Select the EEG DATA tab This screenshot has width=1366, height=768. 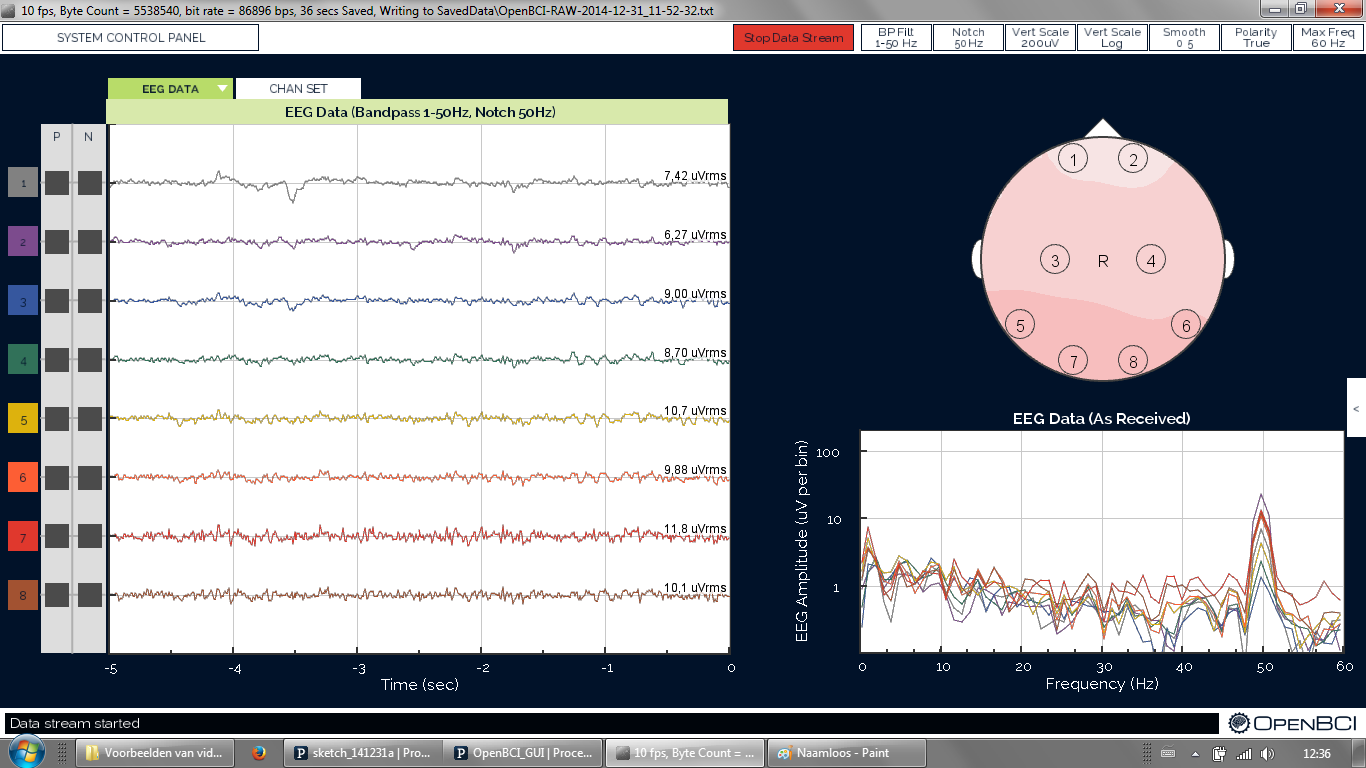[170, 88]
